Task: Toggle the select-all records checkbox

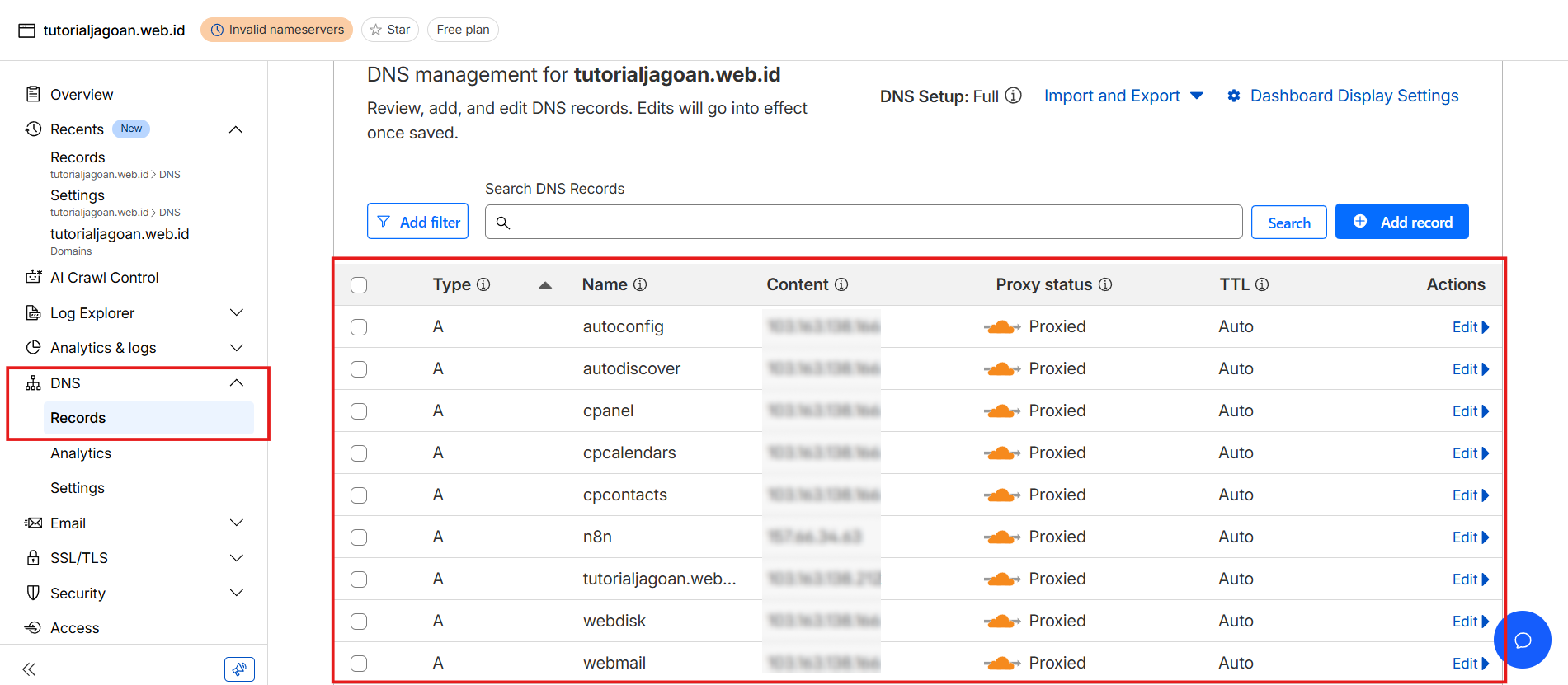Action: click(x=359, y=285)
